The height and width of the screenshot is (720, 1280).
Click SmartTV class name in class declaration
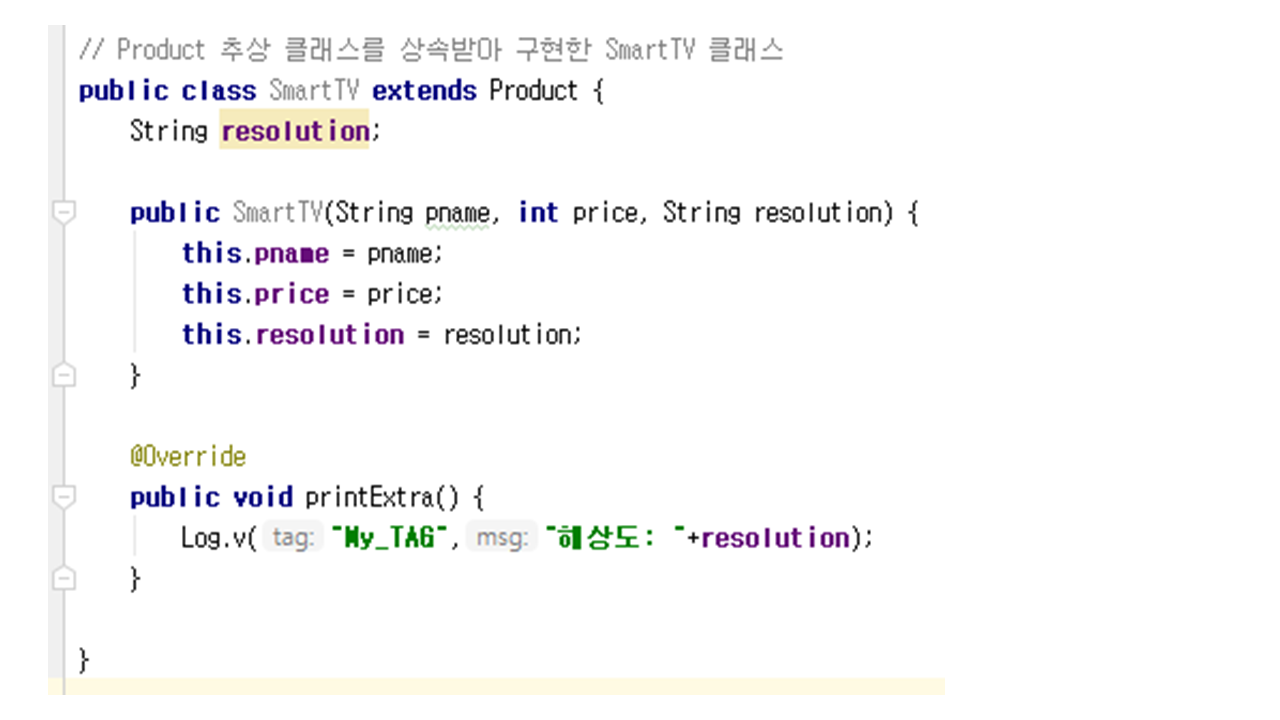click(313, 91)
